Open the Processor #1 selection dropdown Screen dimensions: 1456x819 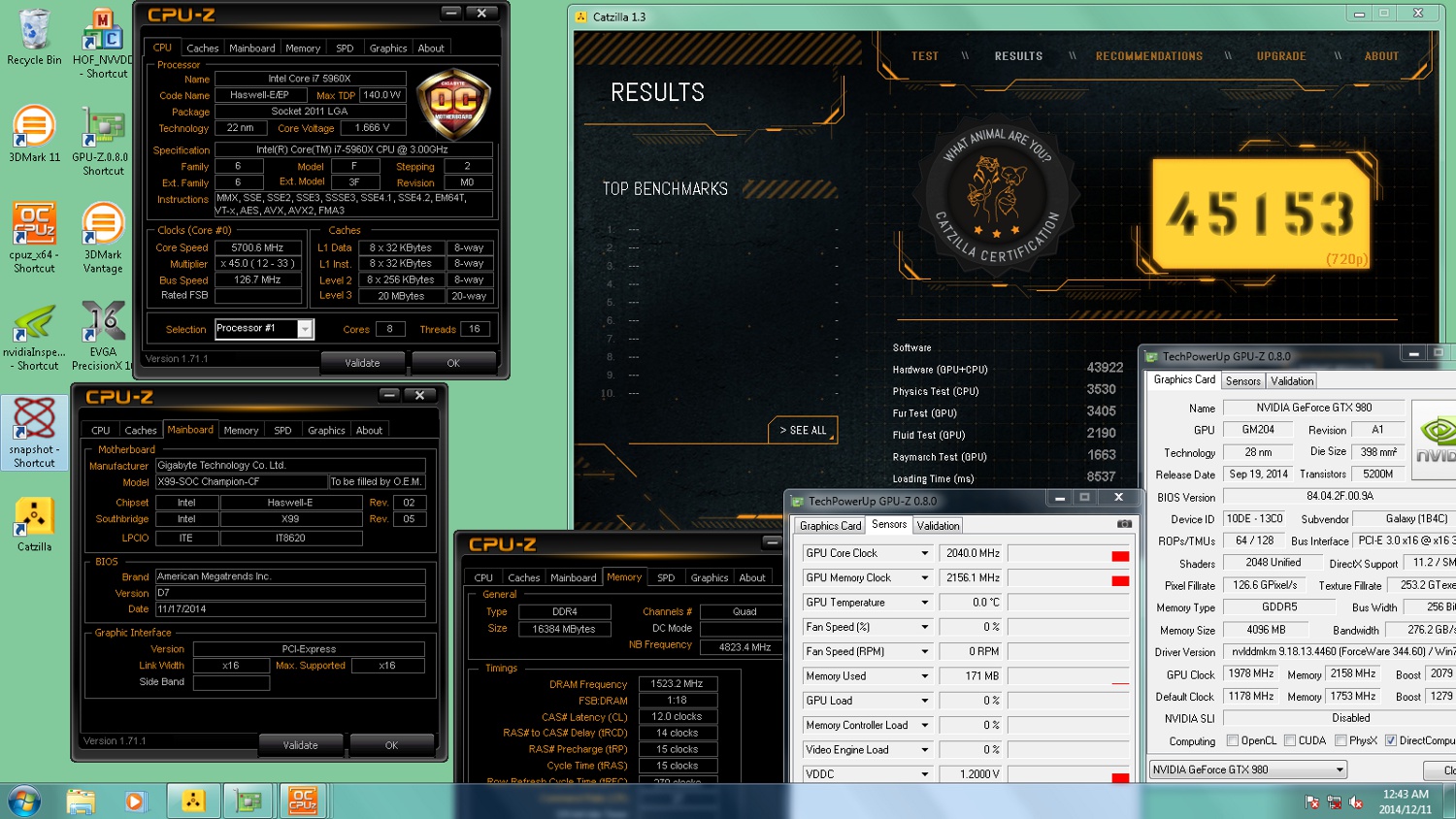click(305, 329)
